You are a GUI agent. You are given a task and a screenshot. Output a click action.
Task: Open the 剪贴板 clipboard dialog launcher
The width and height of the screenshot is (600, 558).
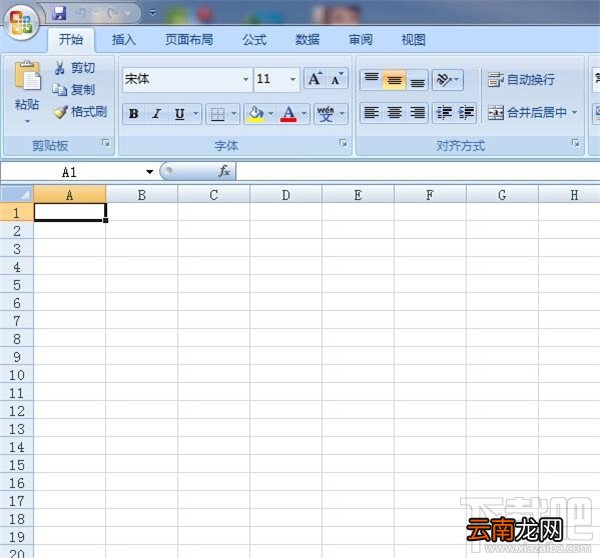[106, 143]
